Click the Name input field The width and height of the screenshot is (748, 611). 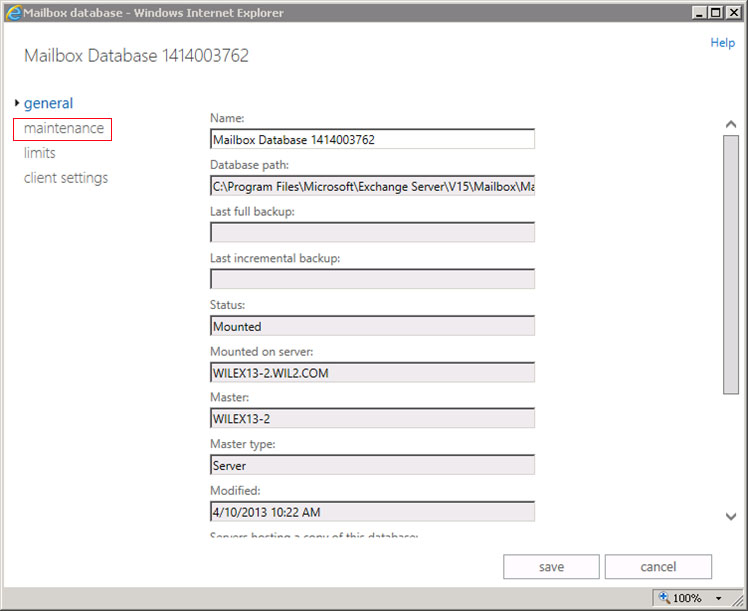pyautogui.click(x=372, y=139)
